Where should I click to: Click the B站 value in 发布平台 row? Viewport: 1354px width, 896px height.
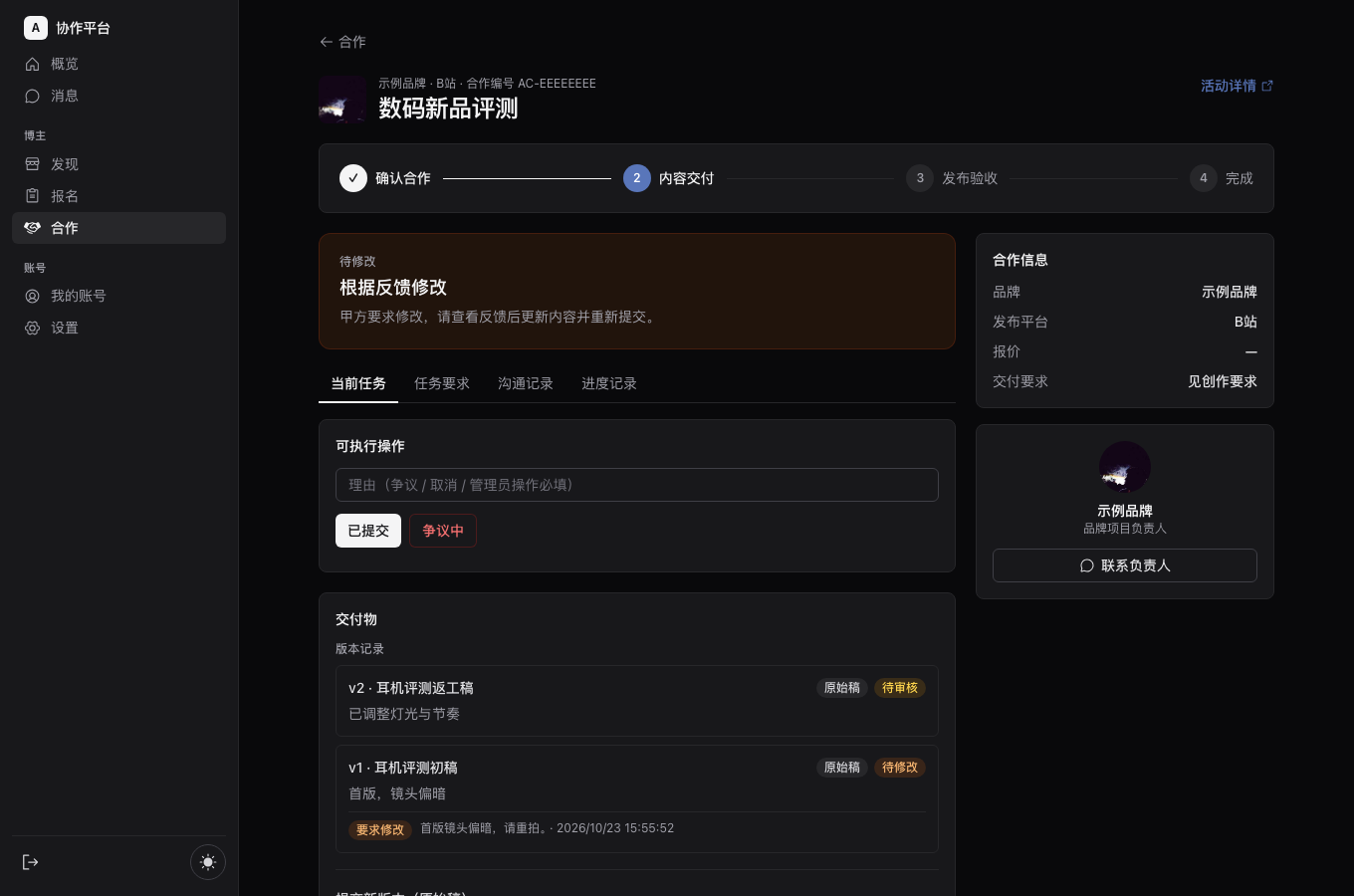tap(1245, 322)
